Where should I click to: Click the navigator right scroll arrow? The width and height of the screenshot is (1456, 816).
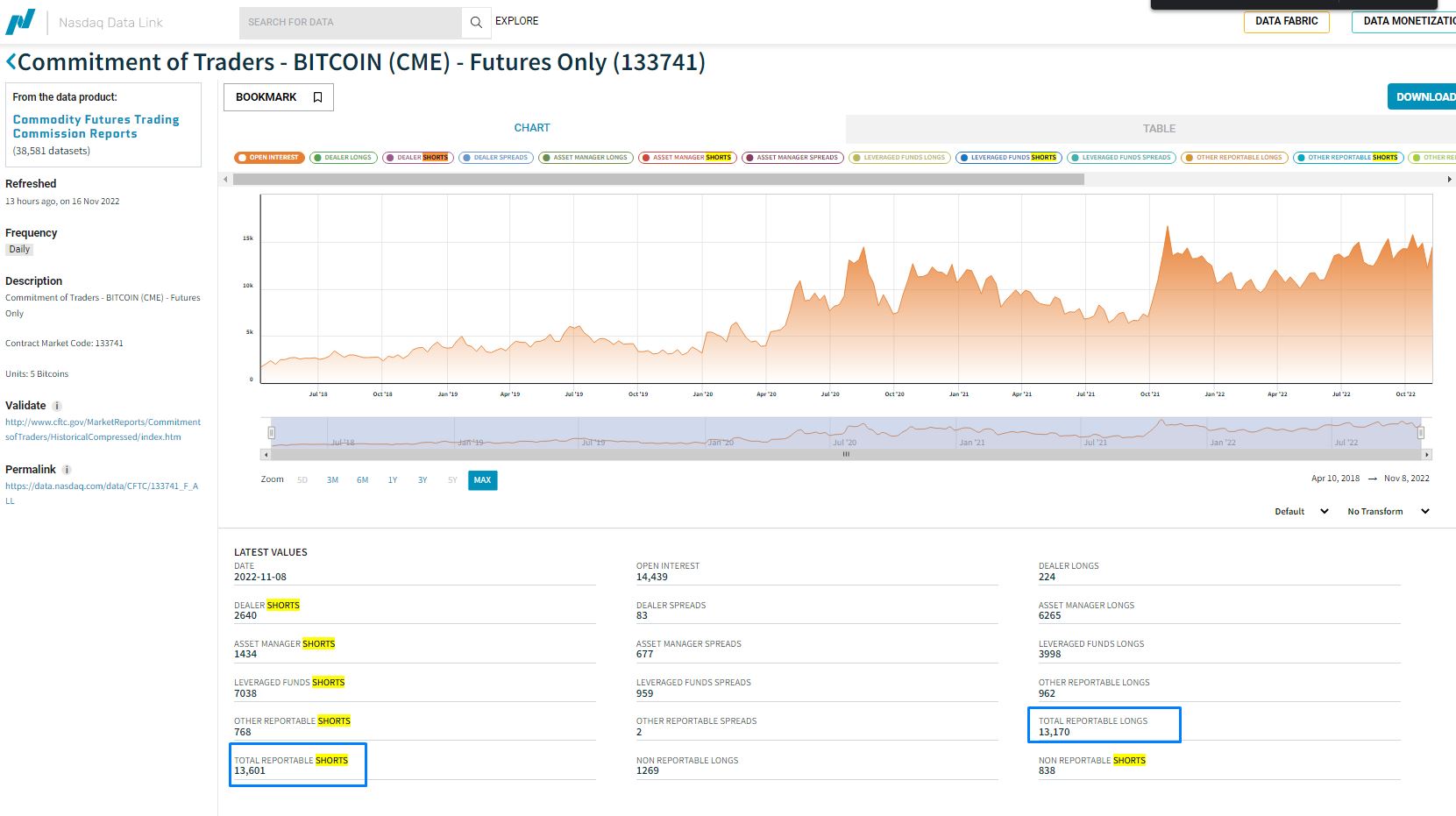pyautogui.click(x=1427, y=455)
